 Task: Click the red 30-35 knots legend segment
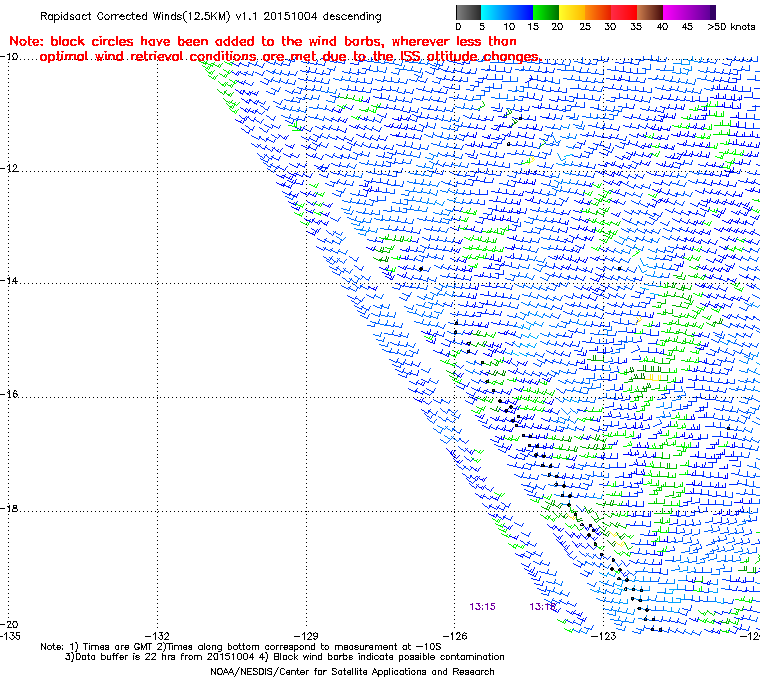tap(624, 12)
